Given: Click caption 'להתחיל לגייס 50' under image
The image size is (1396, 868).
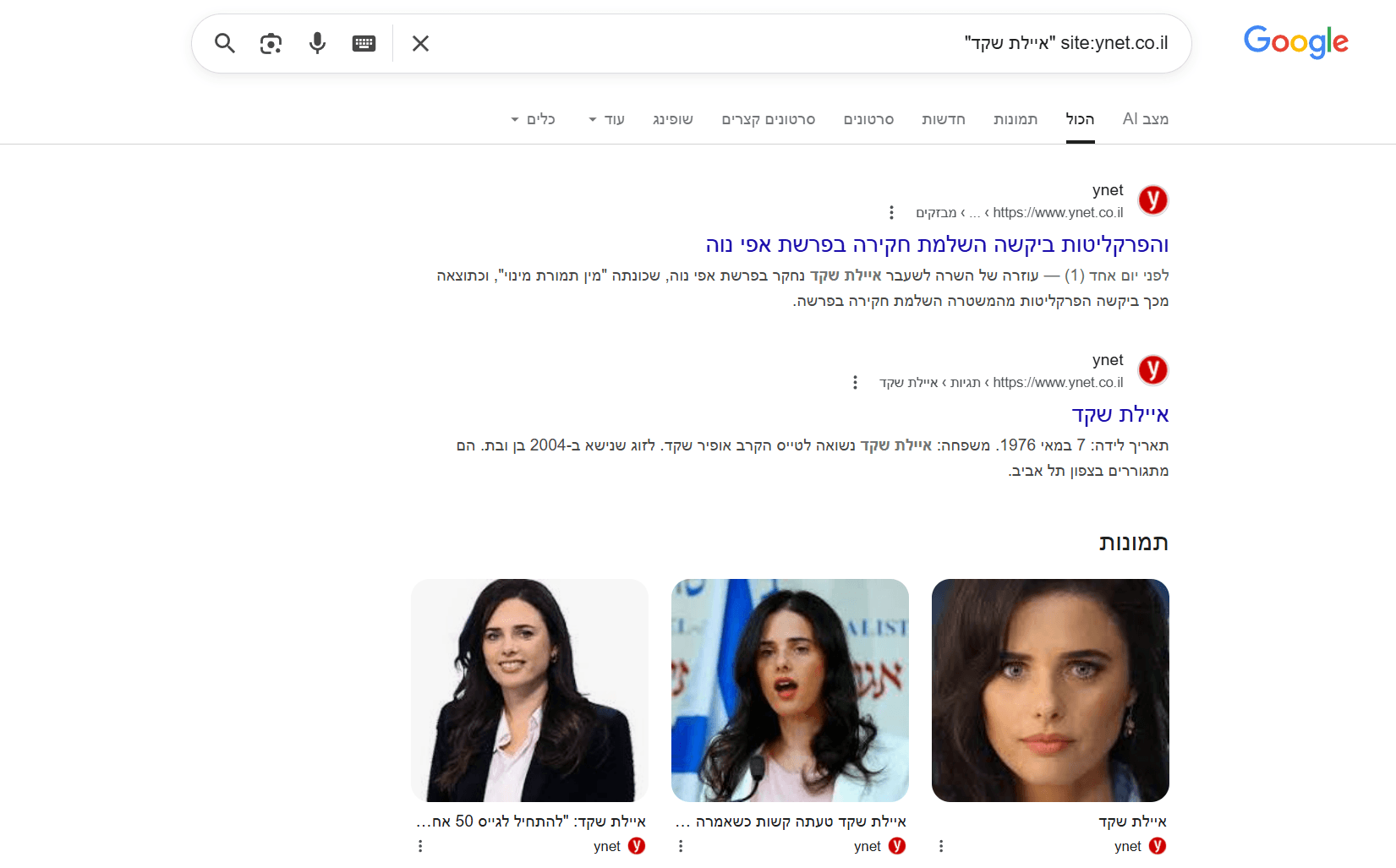Looking at the screenshot, I should point(531,822).
